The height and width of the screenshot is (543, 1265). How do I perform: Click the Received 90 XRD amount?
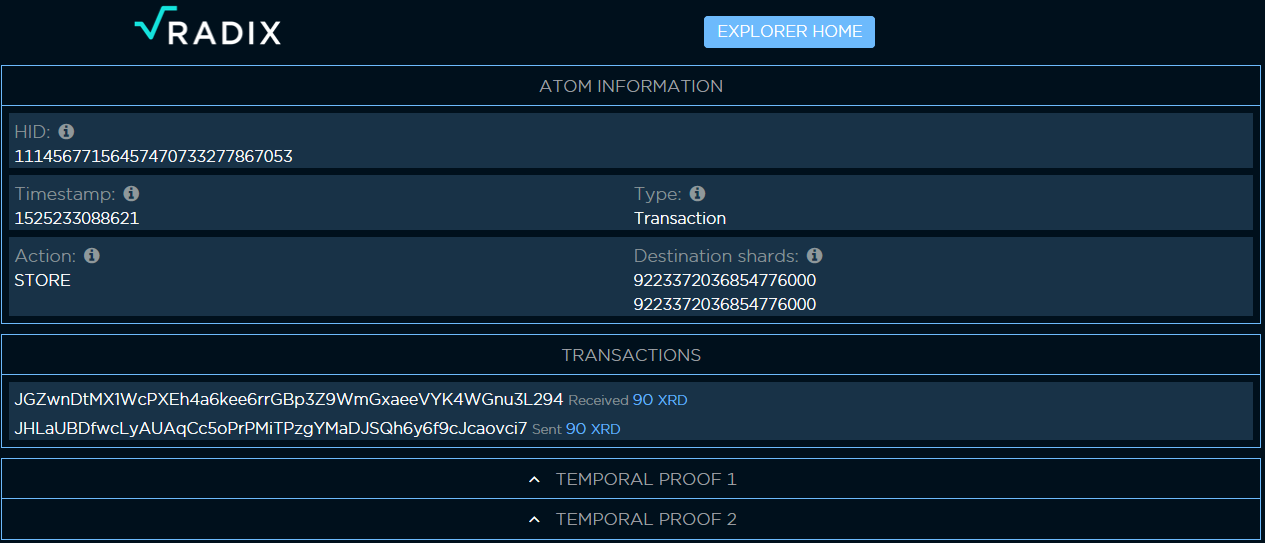(x=660, y=400)
